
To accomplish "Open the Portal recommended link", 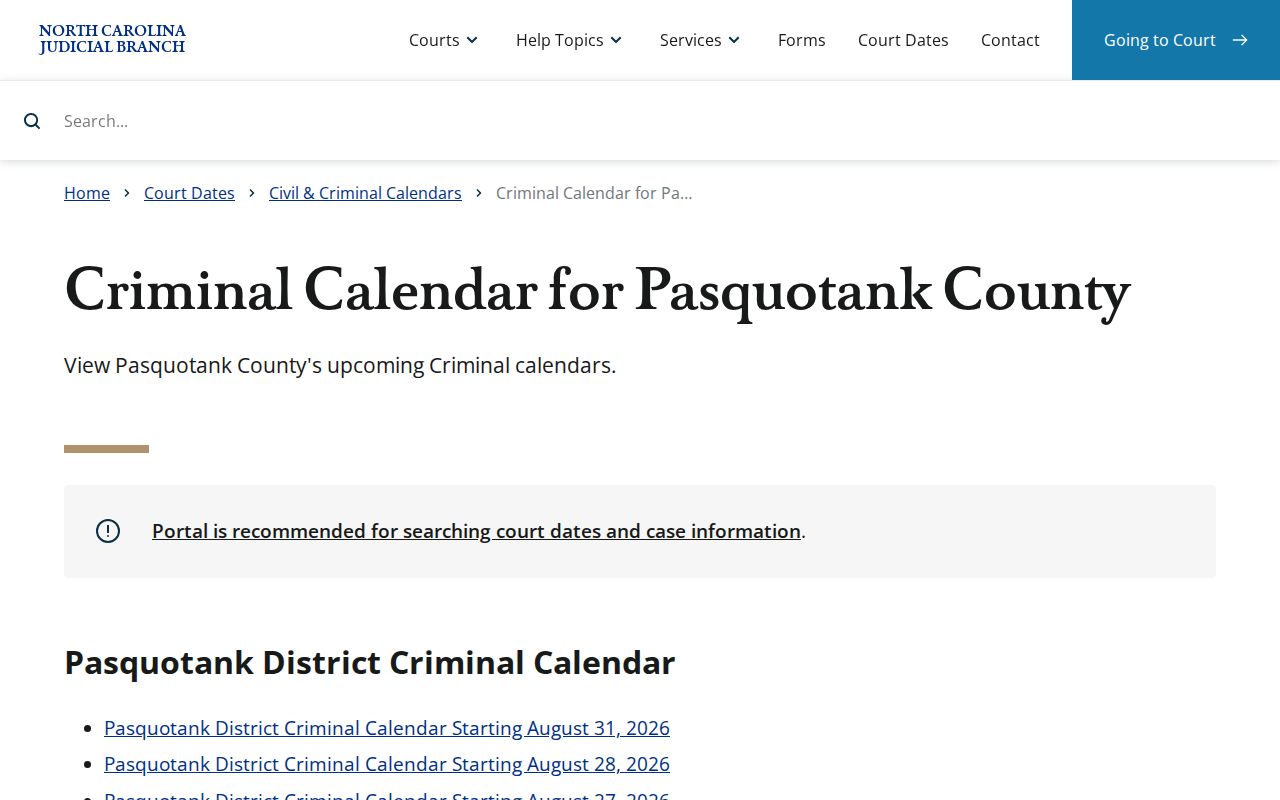I will tap(476, 531).
